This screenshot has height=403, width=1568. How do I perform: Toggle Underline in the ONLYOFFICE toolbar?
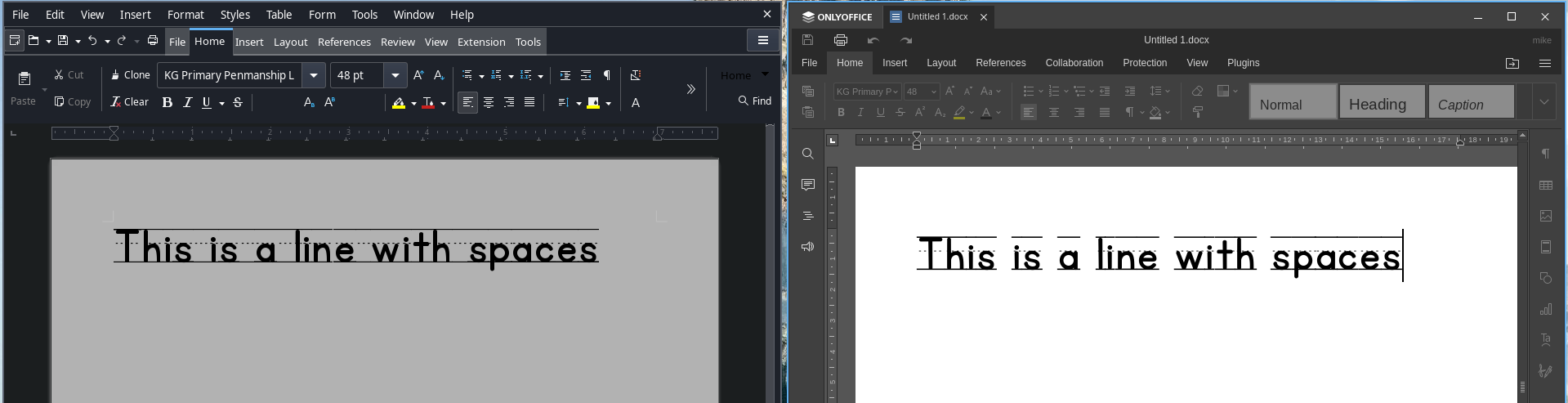(x=880, y=112)
